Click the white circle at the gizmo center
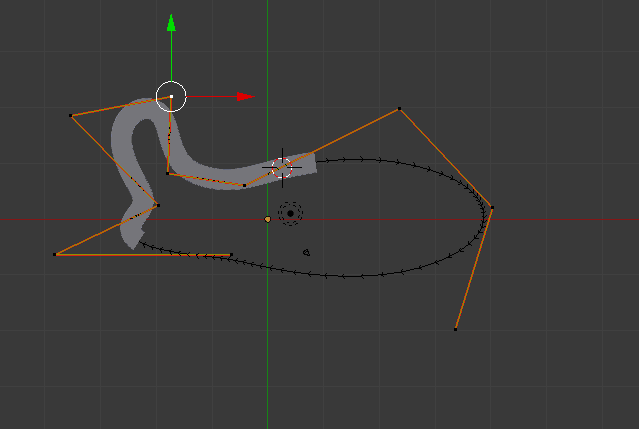Viewport: 639px width, 429px height. (x=171, y=97)
